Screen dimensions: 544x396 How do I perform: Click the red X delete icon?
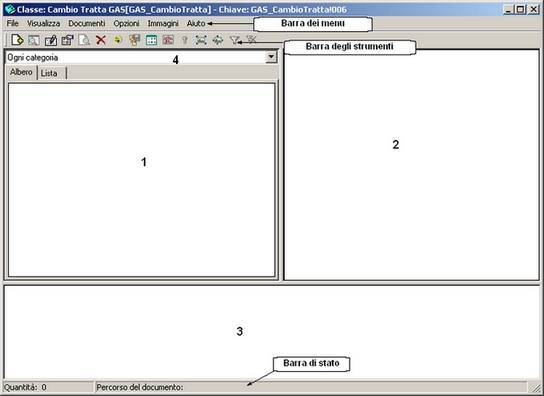pos(101,40)
